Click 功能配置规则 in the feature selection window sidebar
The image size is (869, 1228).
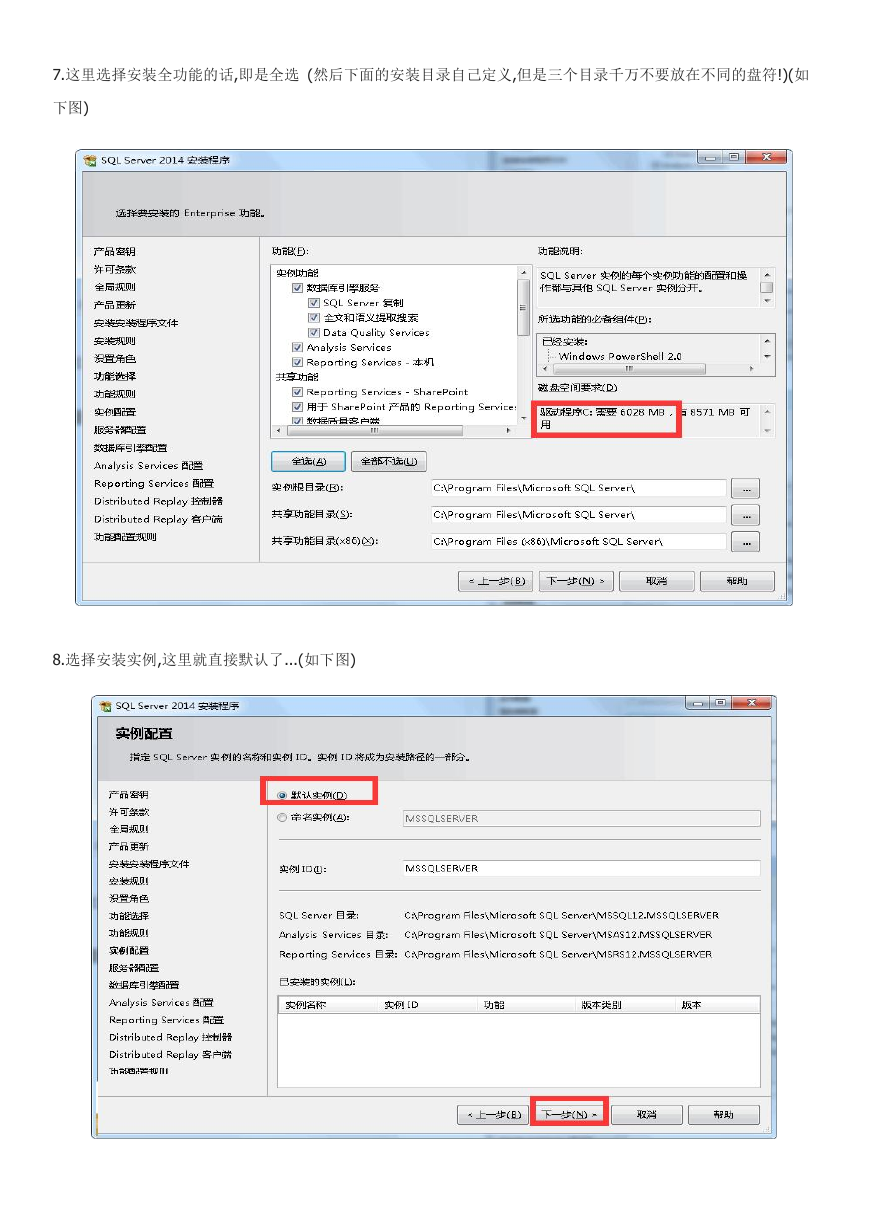click(x=125, y=537)
